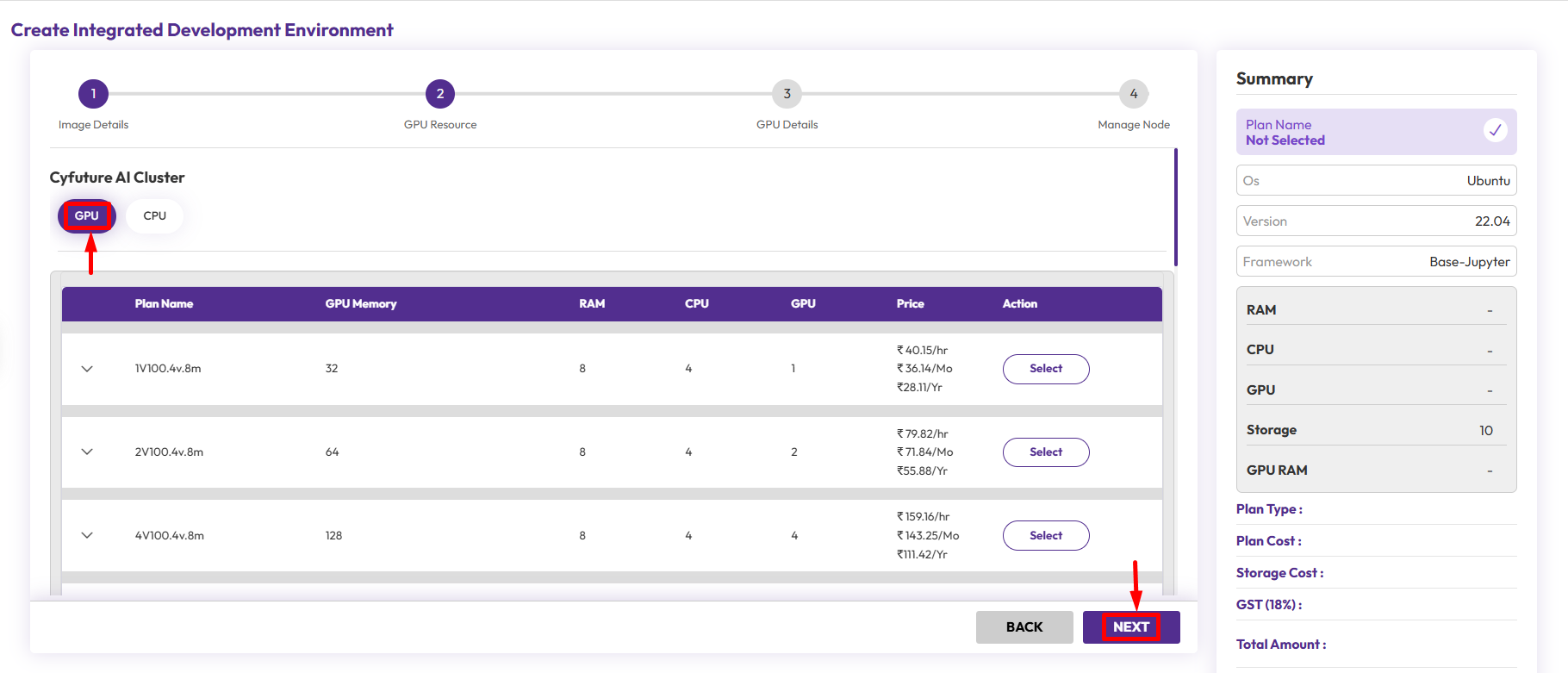Switch to the GPU cluster option
This screenshot has width=1568, height=673.
point(86,216)
